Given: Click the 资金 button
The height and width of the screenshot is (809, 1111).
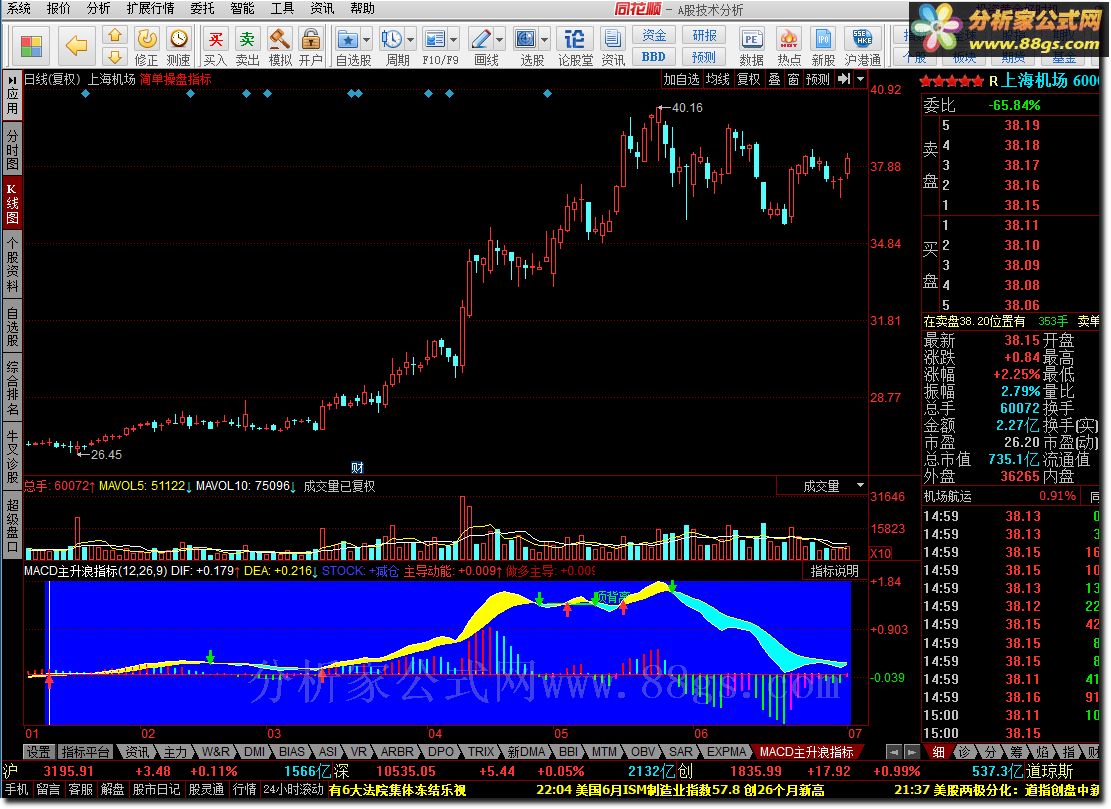Looking at the screenshot, I should (653, 35).
